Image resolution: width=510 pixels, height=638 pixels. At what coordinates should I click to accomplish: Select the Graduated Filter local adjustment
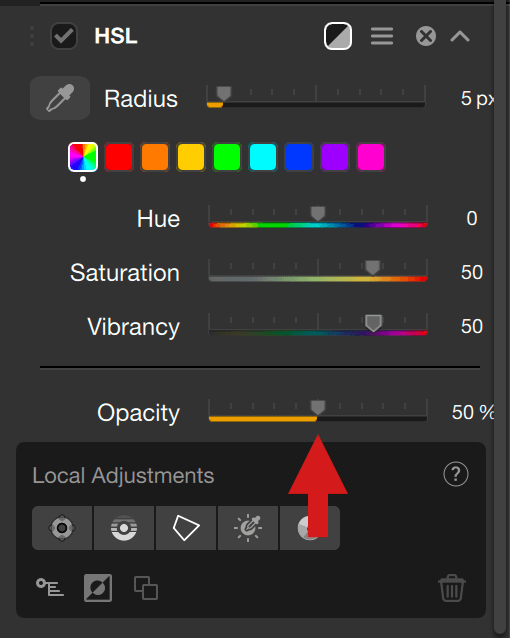[124, 528]
